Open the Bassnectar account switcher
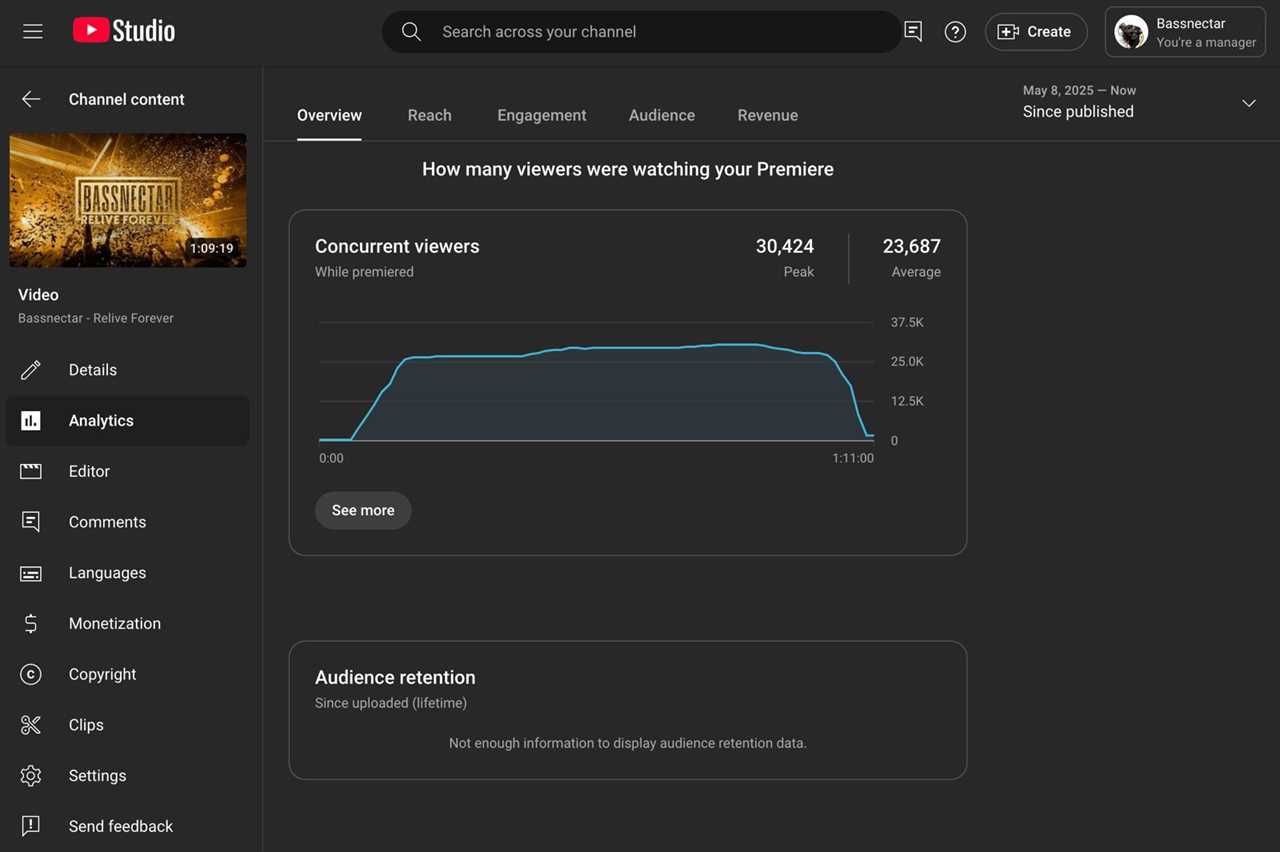This screenshot has width=1280, height=852. [1186, 32]
